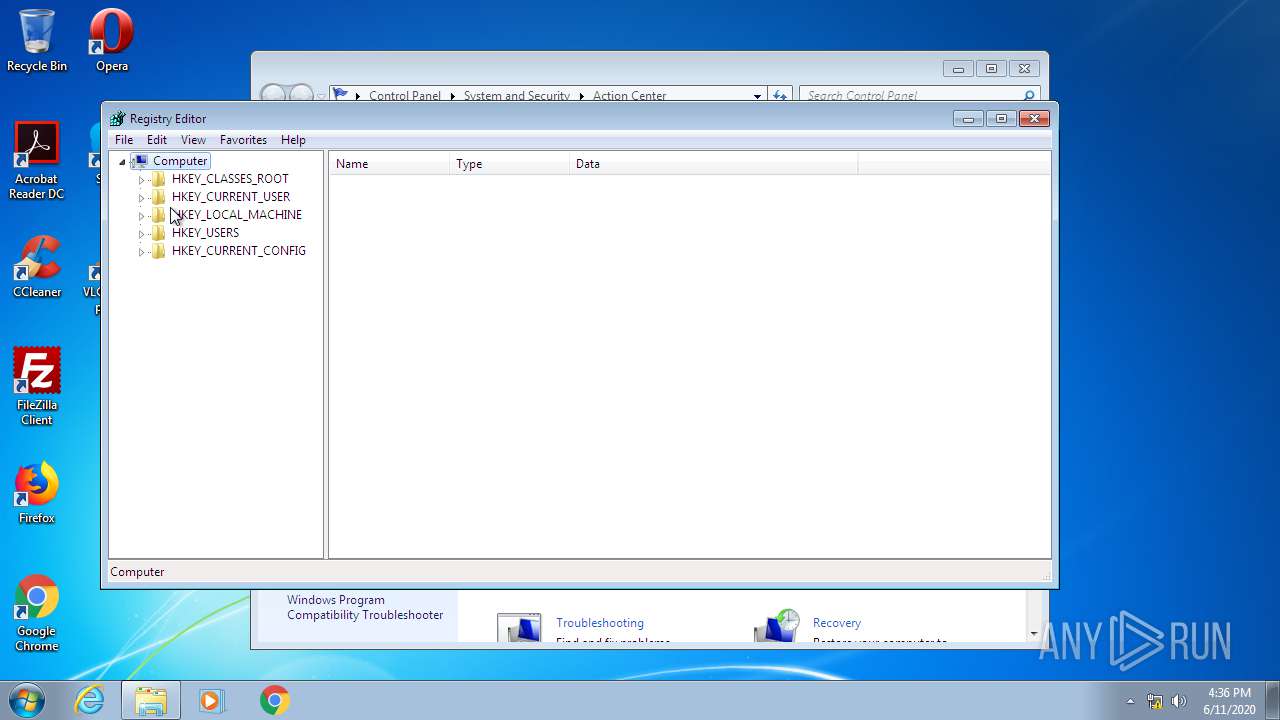1280x720 pixels.
Task: Expand the HKEY_CURRENT_USER key
Action: click(141, 198)
